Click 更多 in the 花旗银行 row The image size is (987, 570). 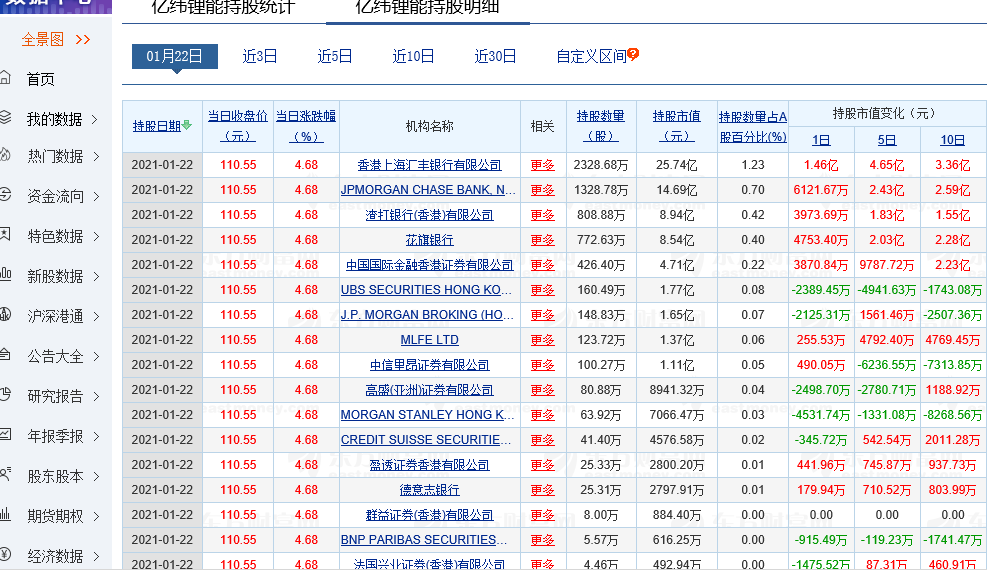point(542,240)
